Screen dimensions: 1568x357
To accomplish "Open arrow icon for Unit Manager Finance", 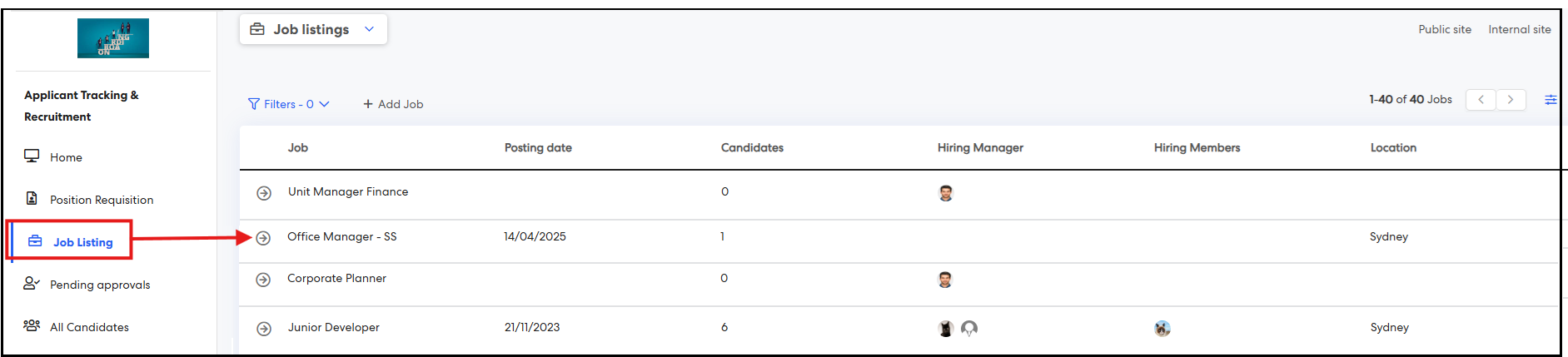I will point(264,193).
